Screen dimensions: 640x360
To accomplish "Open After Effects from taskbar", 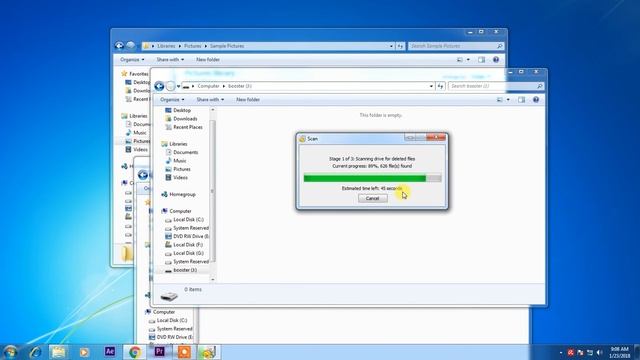I will pyautogui.click(x=110, y=351).
